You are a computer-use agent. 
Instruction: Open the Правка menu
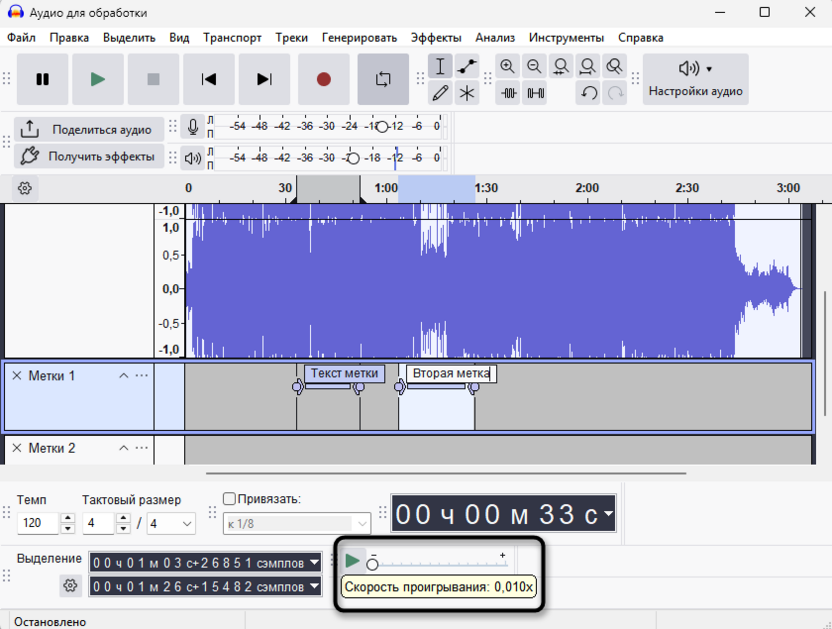click(69, 38)
